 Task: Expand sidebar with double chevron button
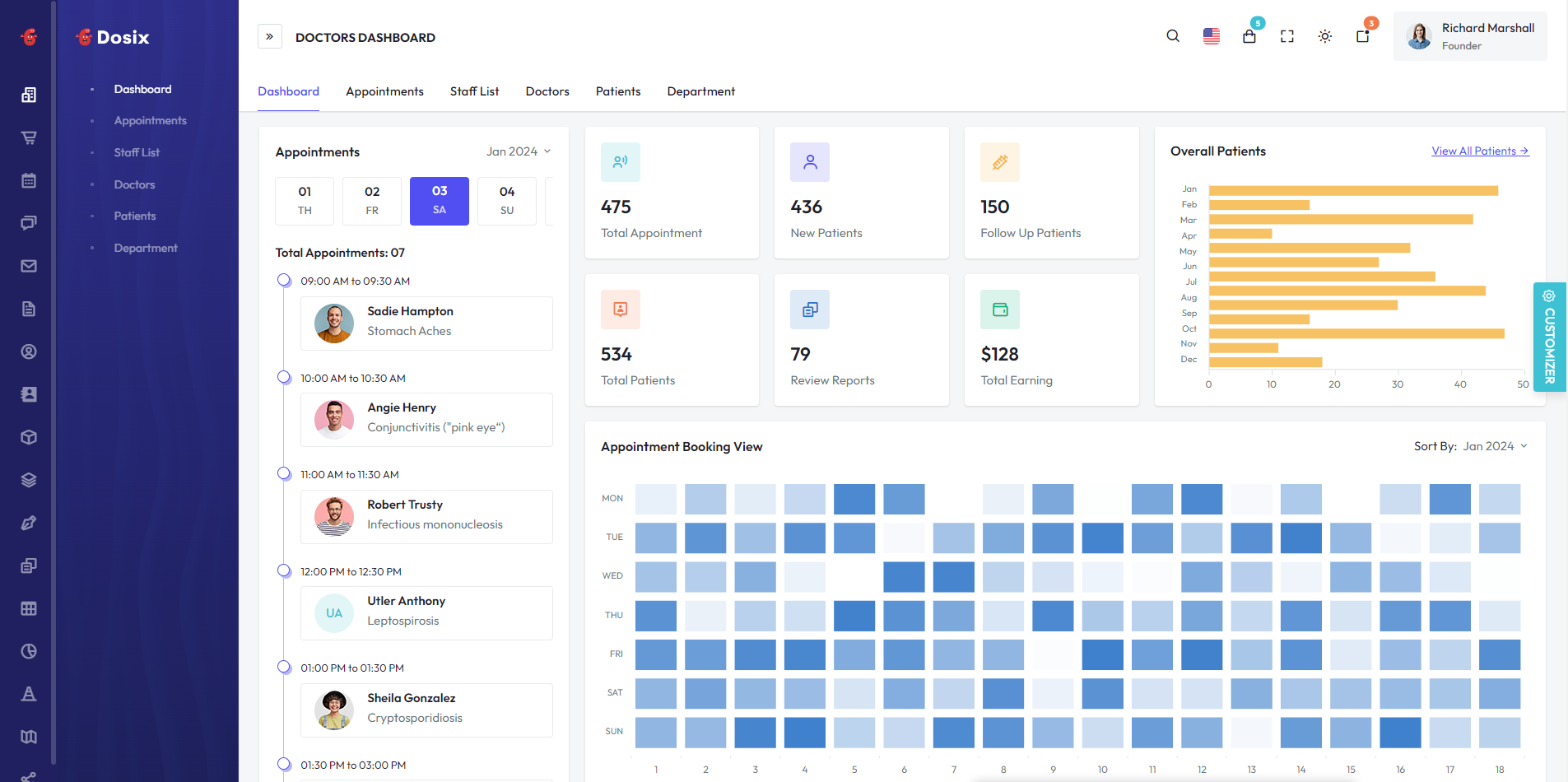pyautogui.click(x=270, y=36)
